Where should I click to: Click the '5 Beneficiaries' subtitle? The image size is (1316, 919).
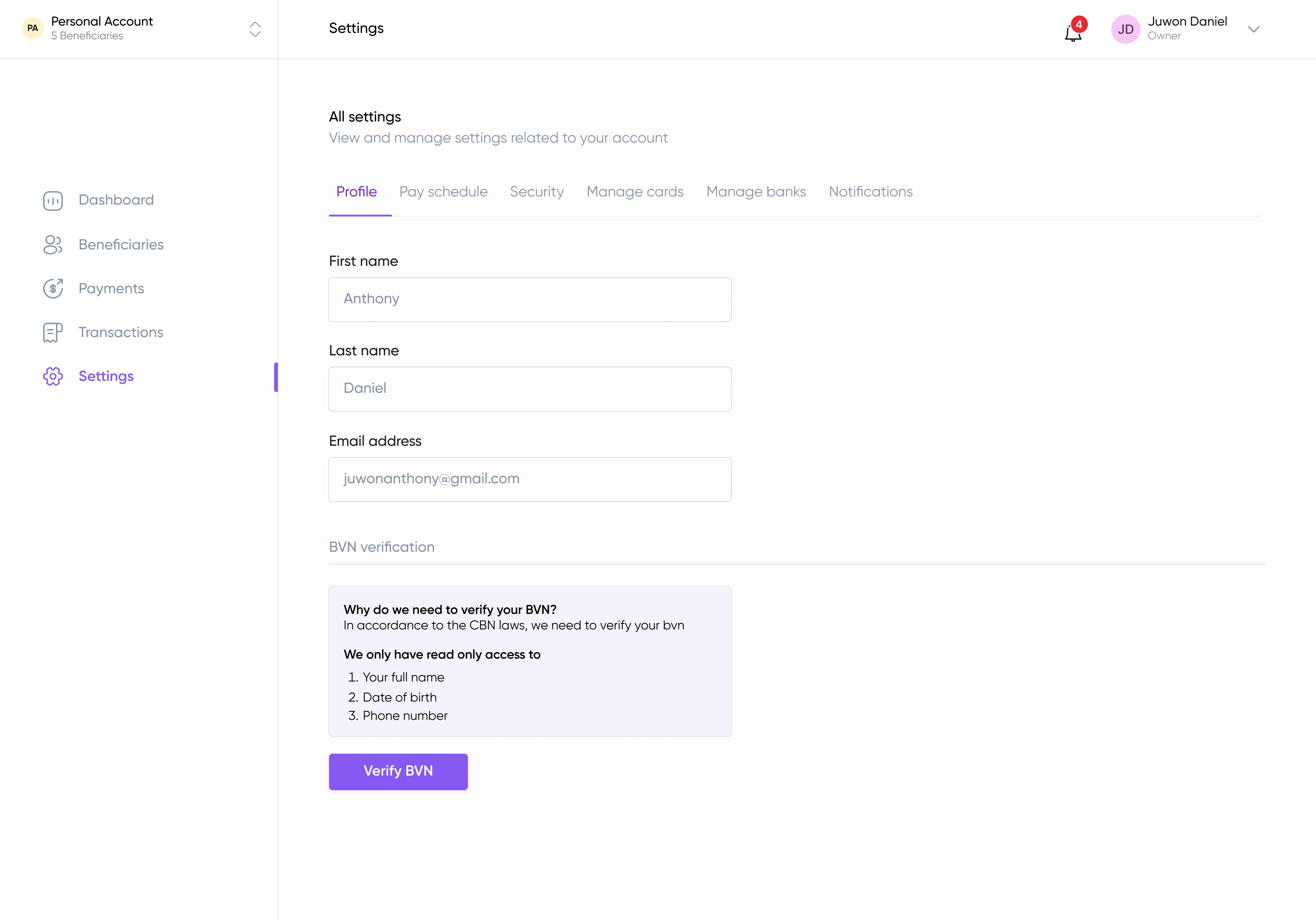coord(87,36)
